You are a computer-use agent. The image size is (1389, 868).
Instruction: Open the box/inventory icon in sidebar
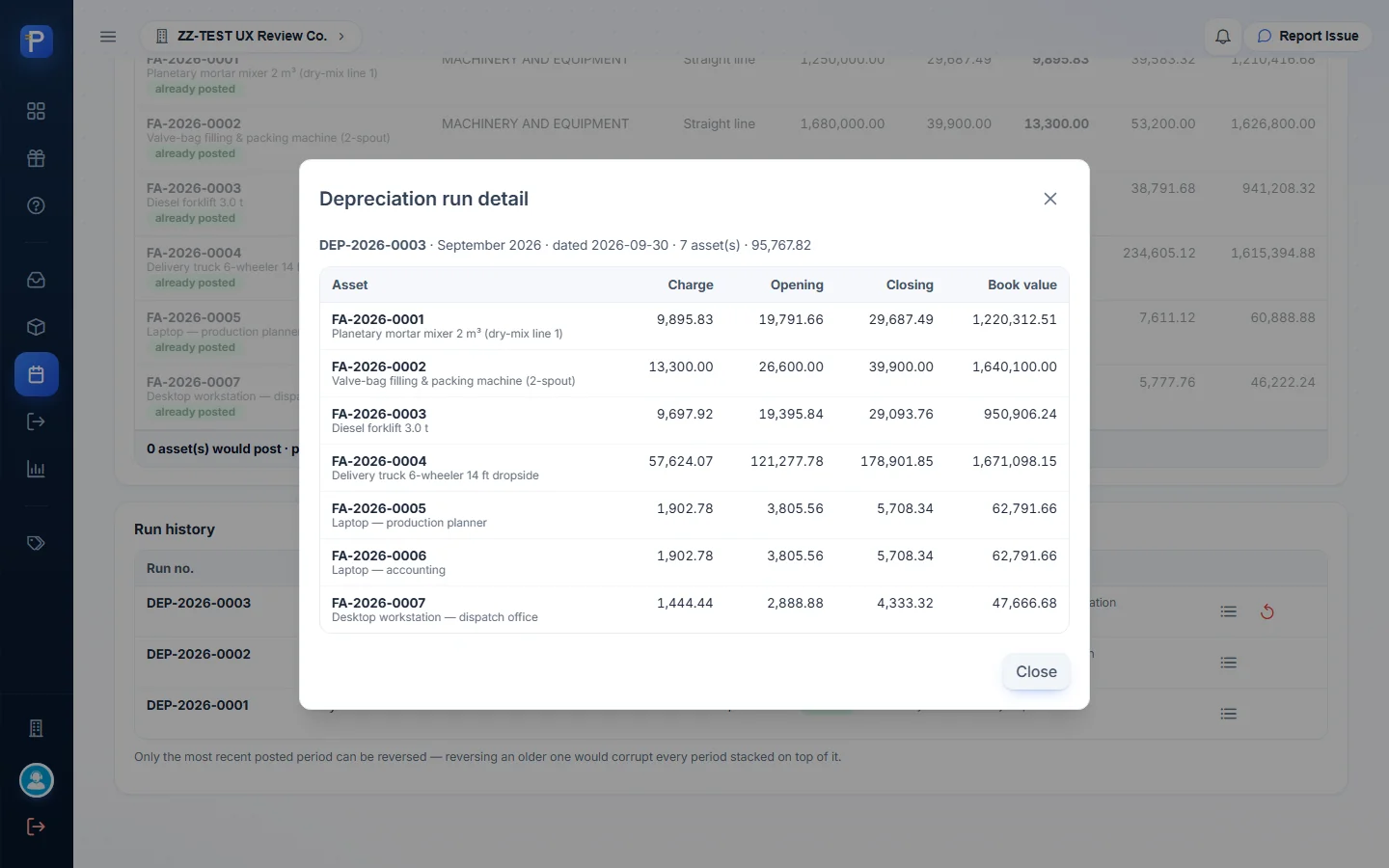37,327
